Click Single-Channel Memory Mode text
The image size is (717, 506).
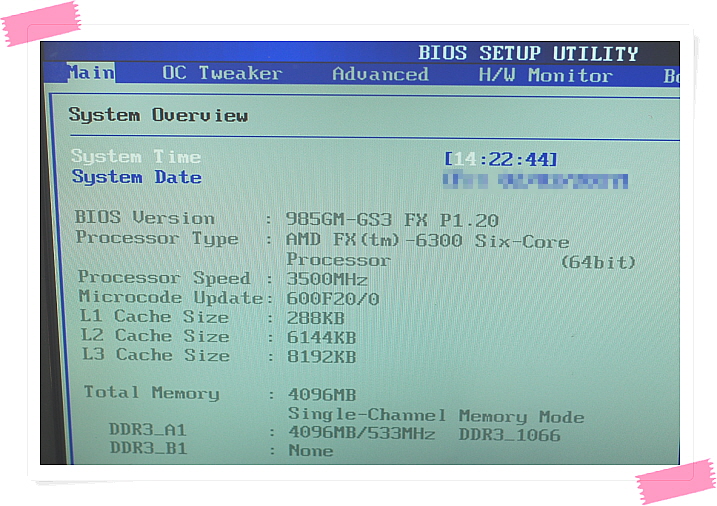436,415
